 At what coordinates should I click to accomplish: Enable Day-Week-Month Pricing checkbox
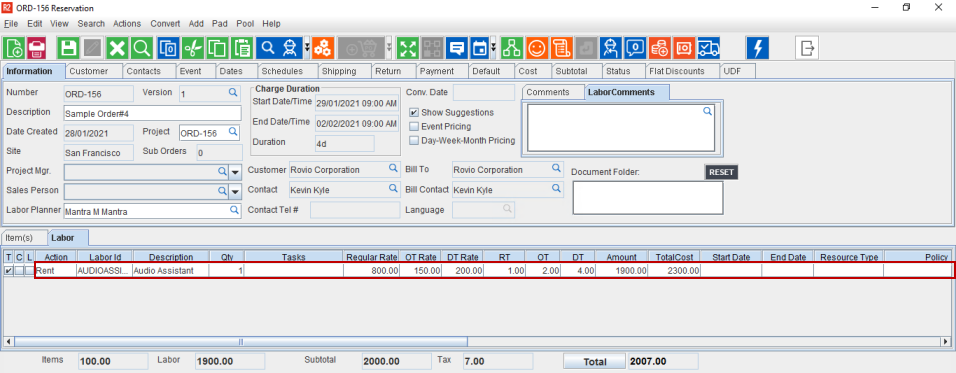tap(414, 141)
